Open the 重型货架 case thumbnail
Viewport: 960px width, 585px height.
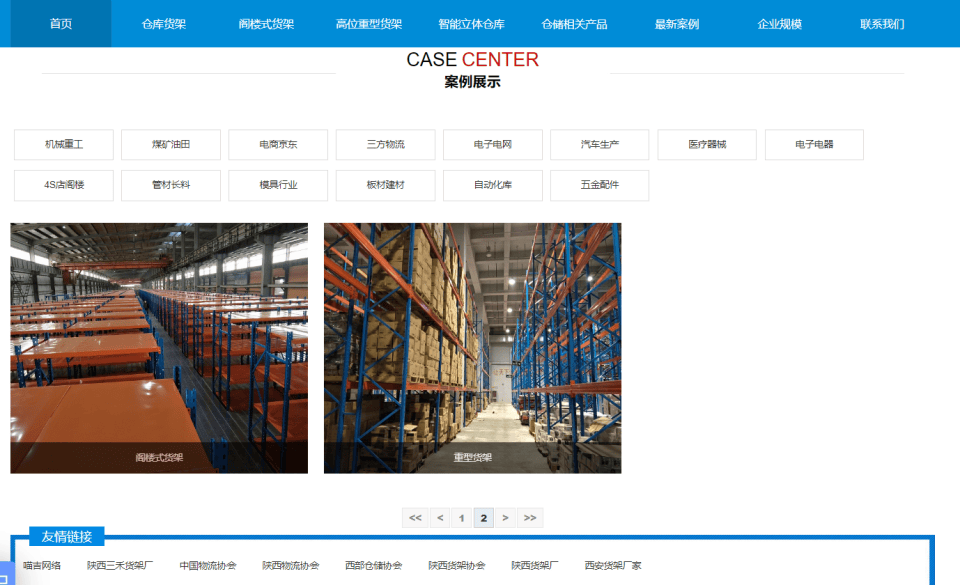click(x=472, y=347)
